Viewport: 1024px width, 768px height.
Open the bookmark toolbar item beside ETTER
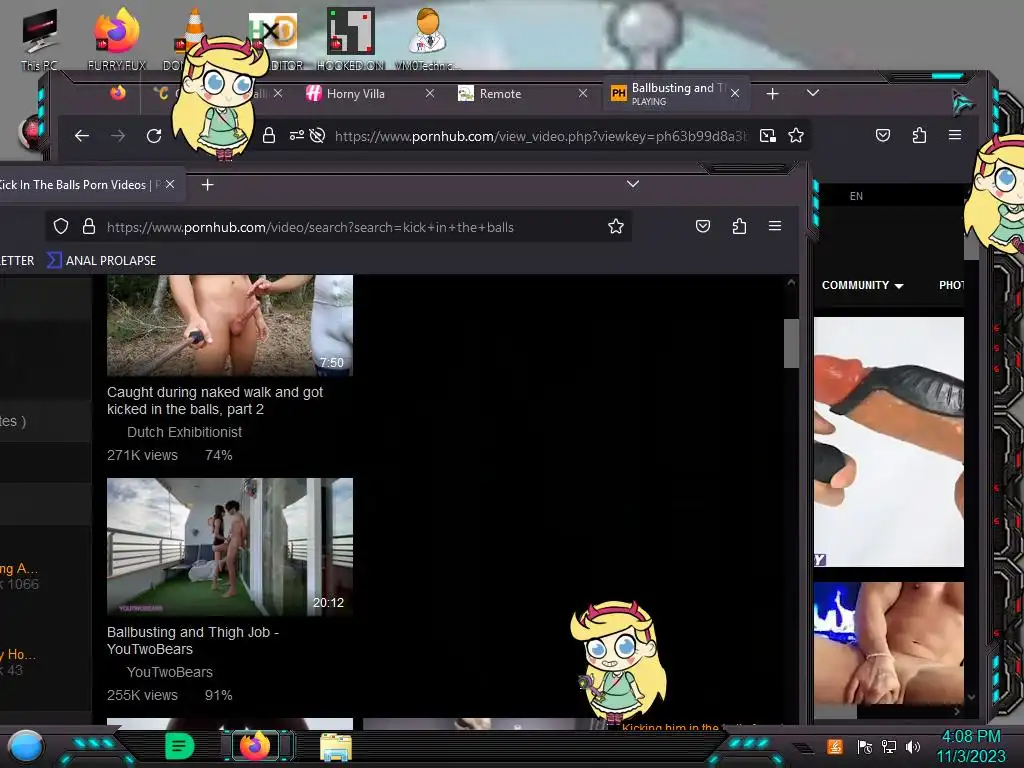point(103,261)
